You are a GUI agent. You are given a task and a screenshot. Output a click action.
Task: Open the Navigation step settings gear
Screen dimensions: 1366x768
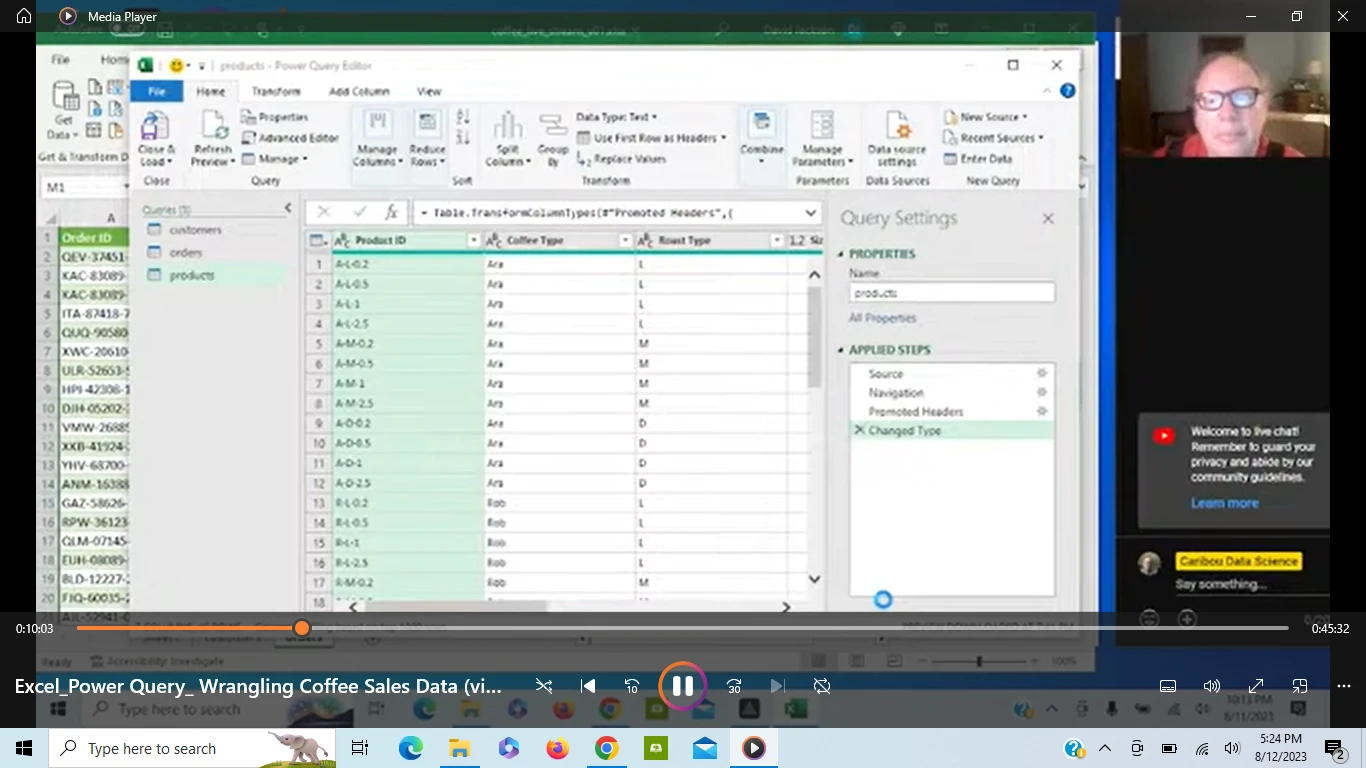coord(1042,392)
